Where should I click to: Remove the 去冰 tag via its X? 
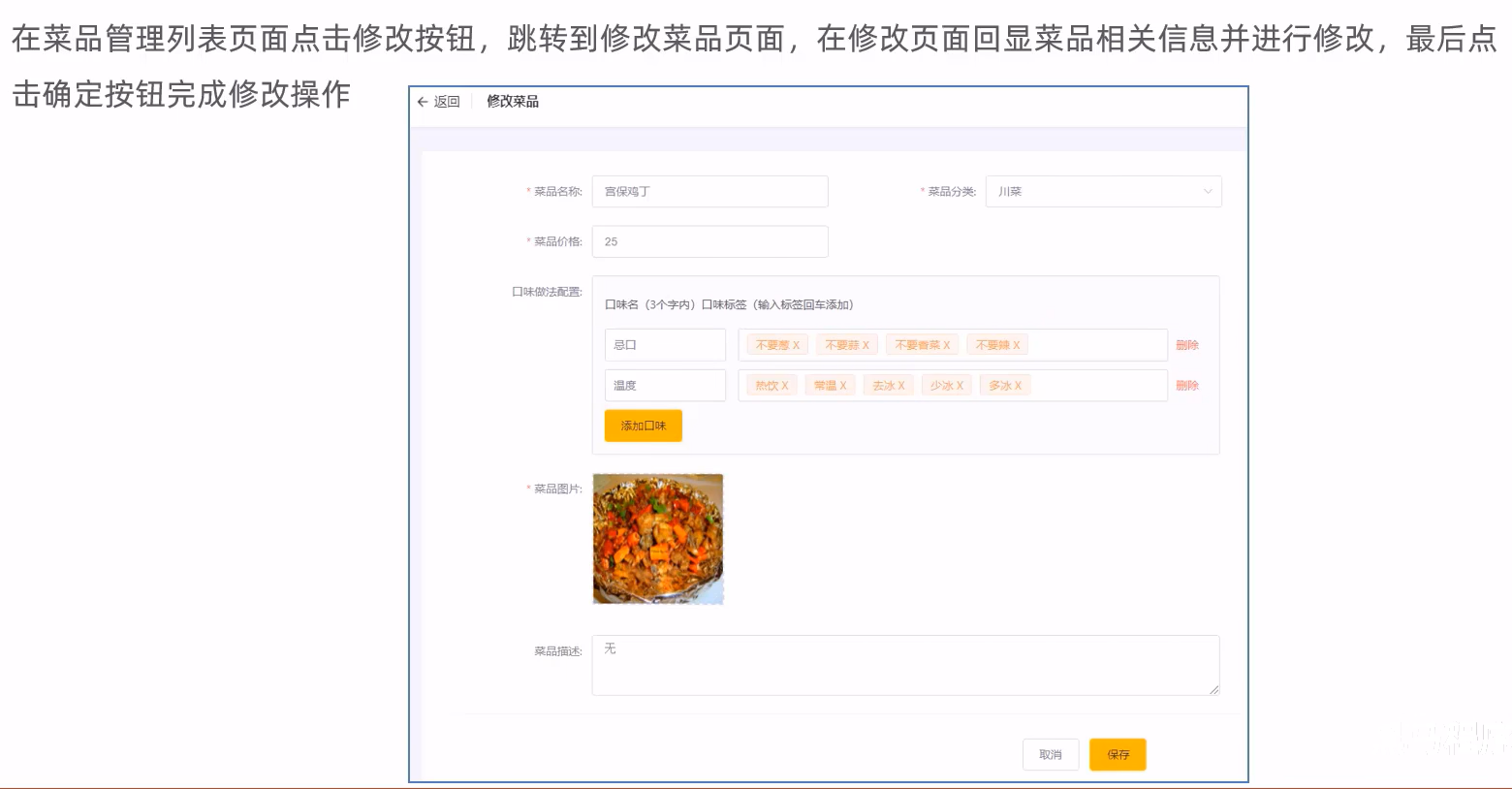pos(899,385)
